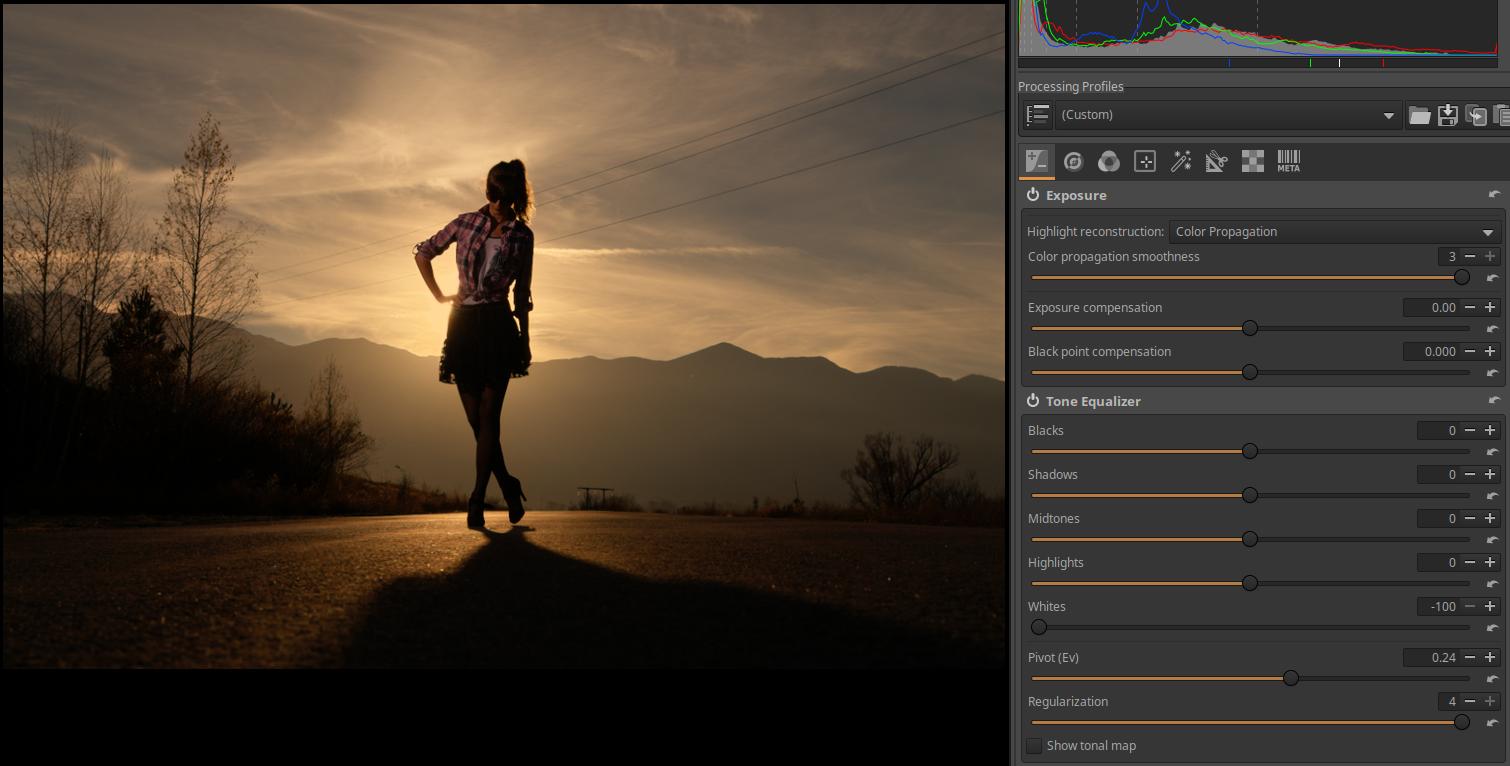This screenshot has width=1510, height=766.
Task: Open the Detail tab circular icon
Action: [1073, 161]
